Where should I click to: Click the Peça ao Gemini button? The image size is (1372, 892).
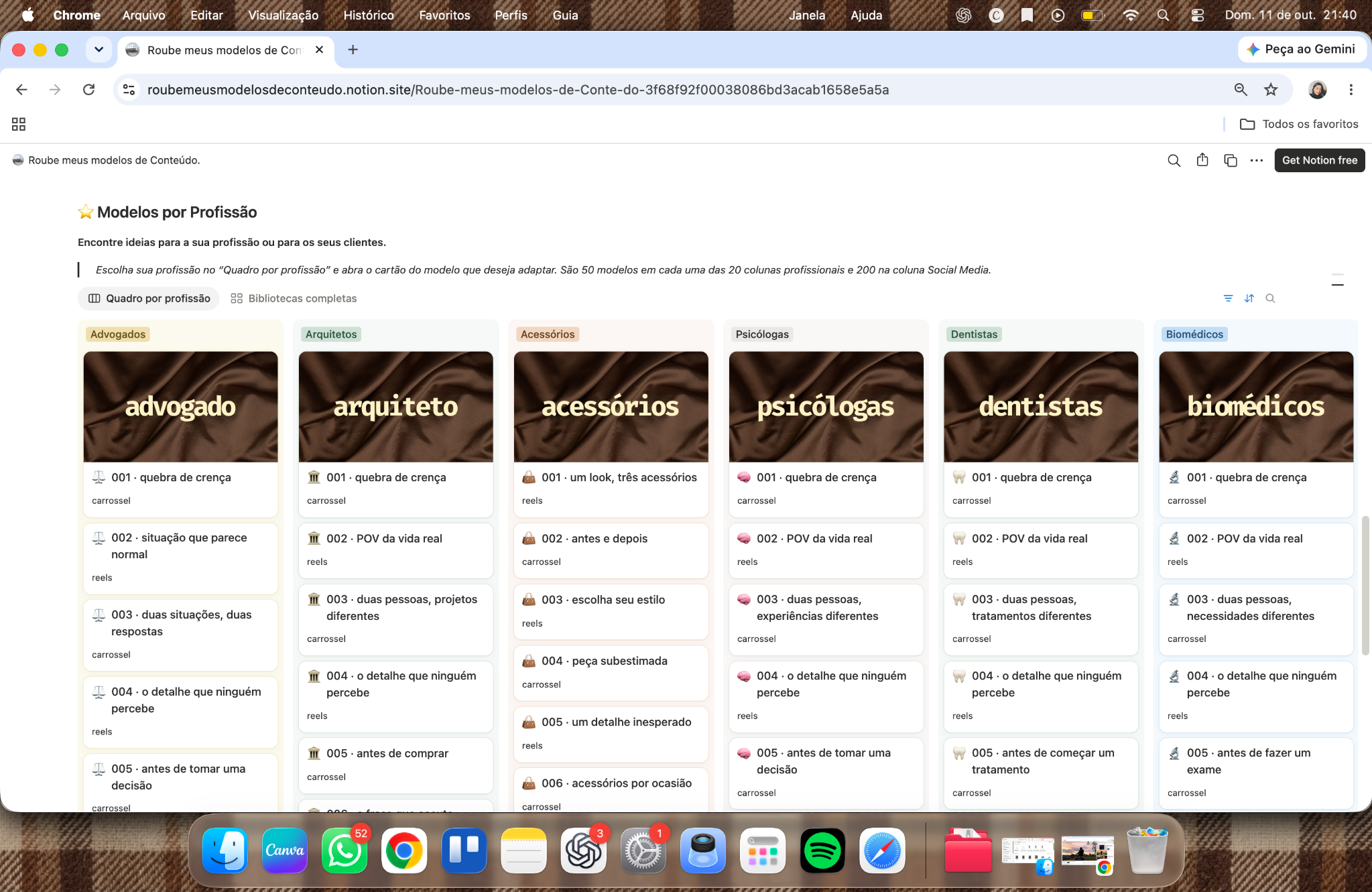click(x=1302, y=50)
